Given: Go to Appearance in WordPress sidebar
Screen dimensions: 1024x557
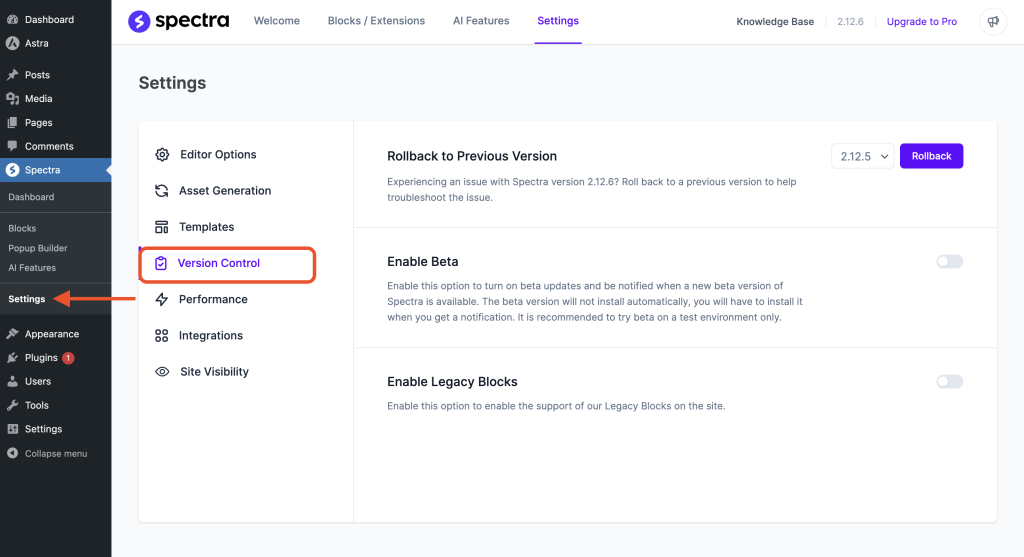Looking at the screenshot, I should (52, 334).
